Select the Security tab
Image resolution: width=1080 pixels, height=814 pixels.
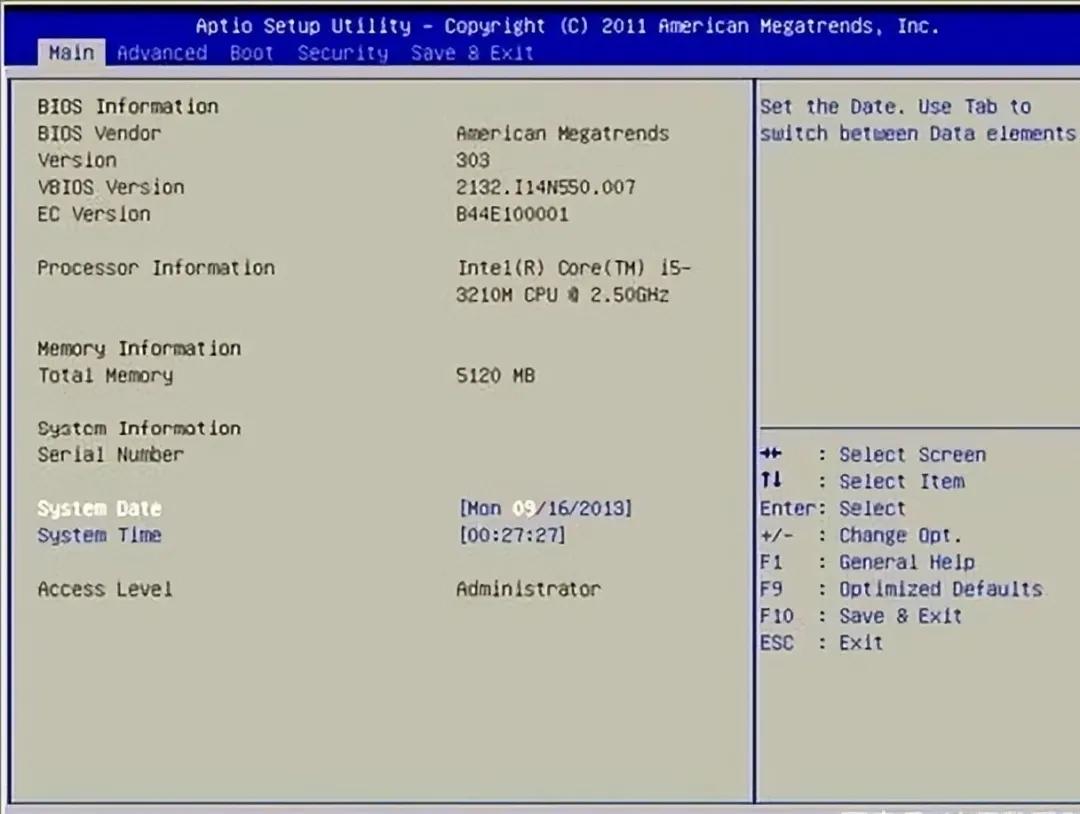coord(342,53)
